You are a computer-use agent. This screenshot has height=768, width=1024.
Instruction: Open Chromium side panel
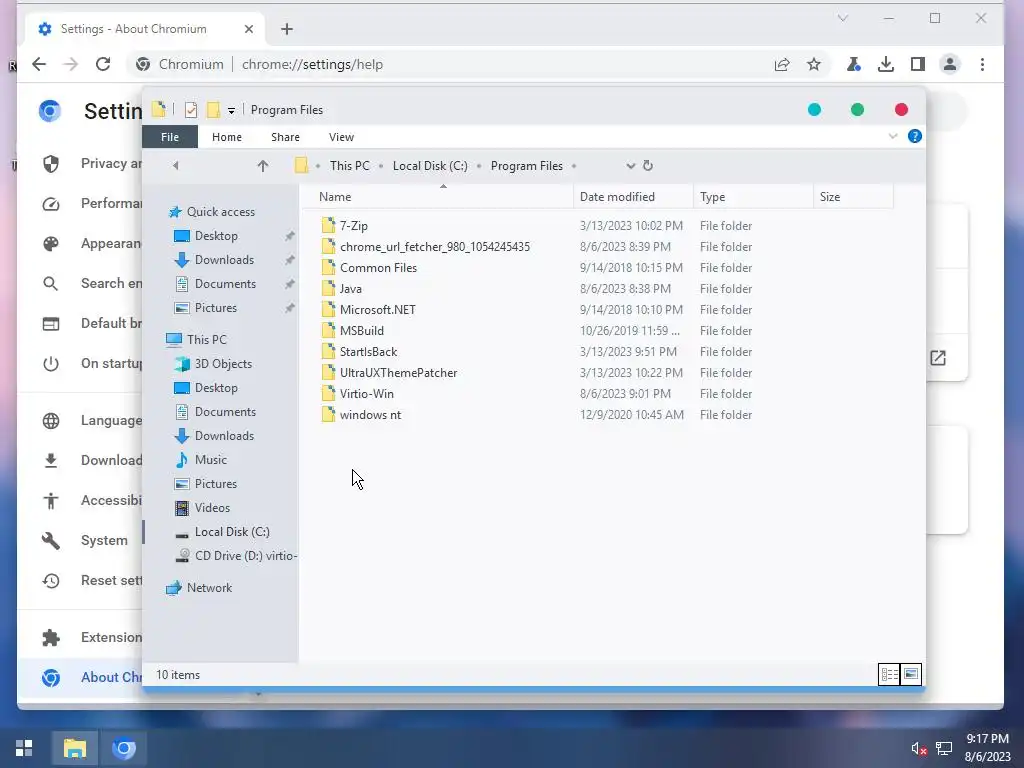(918, 64)
